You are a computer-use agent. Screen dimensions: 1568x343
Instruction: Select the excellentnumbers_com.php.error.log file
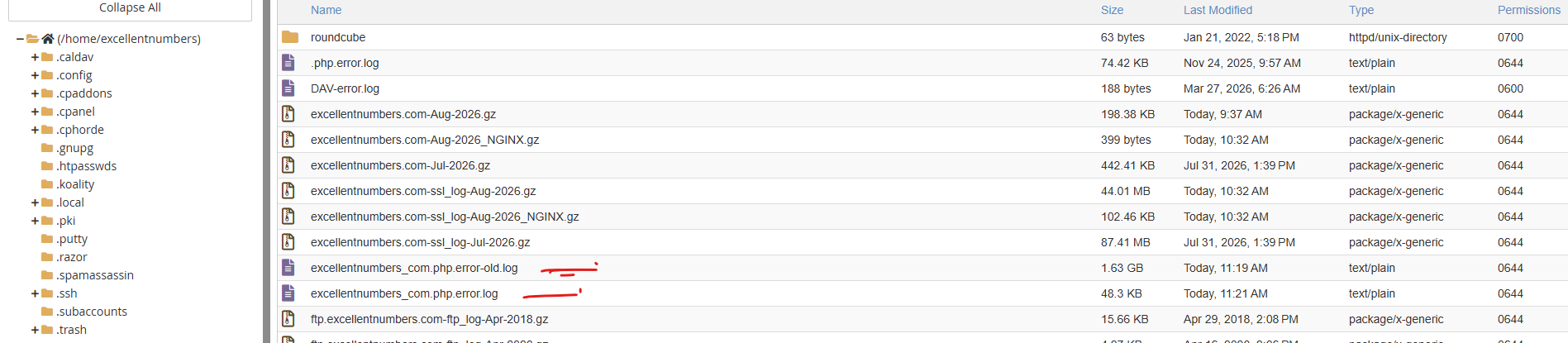(404, 293)
